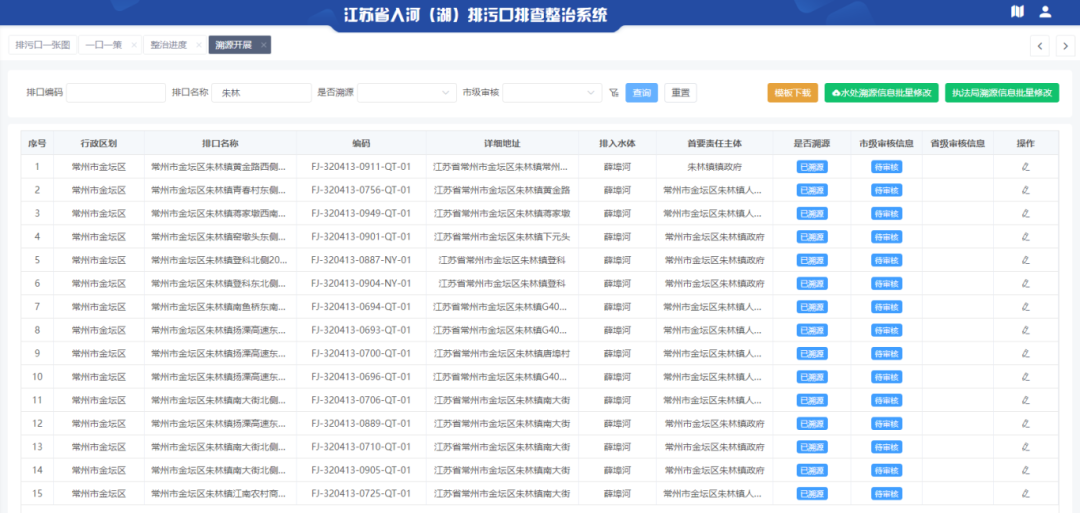Edit row 6 coded FJ-320413-0904-NY-01
This screenshot has width=1080, height=513.
pyautogui.click(x=1026, y=284)
